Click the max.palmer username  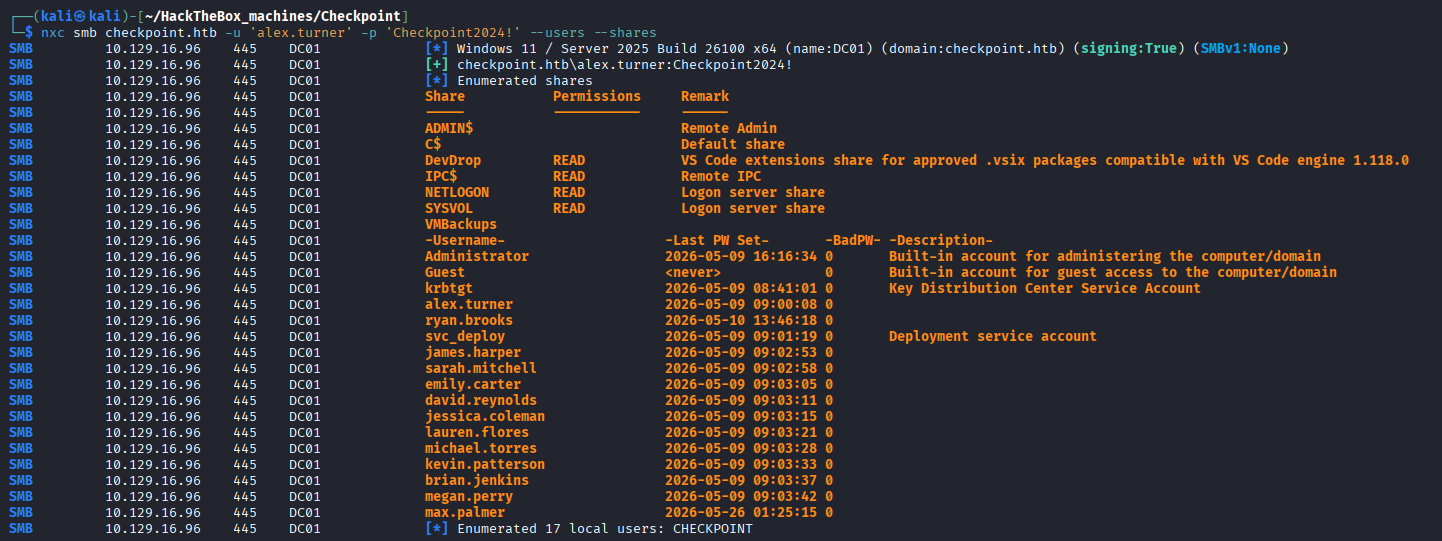465,512
